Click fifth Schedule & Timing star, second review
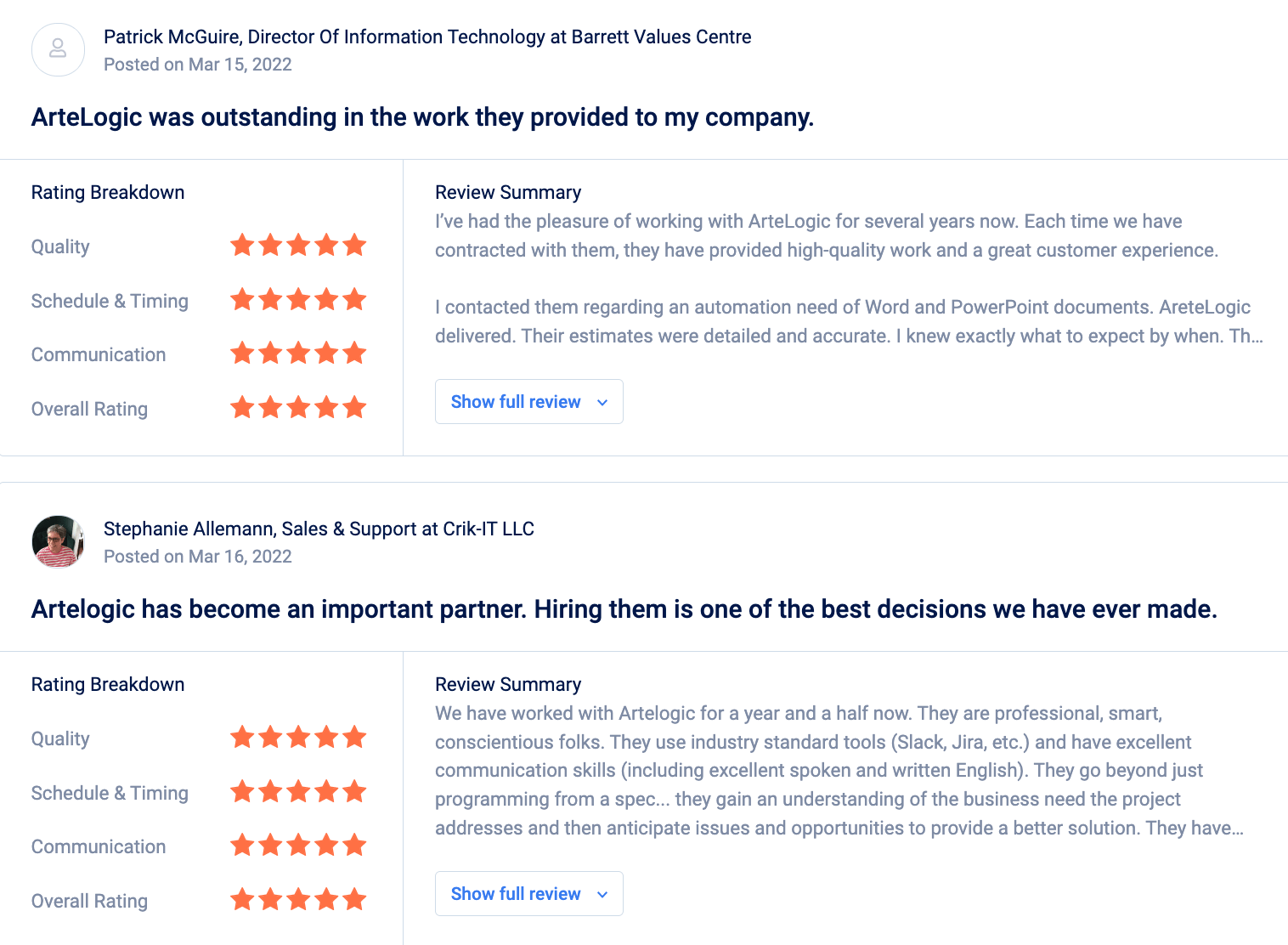 click(354, 792)
